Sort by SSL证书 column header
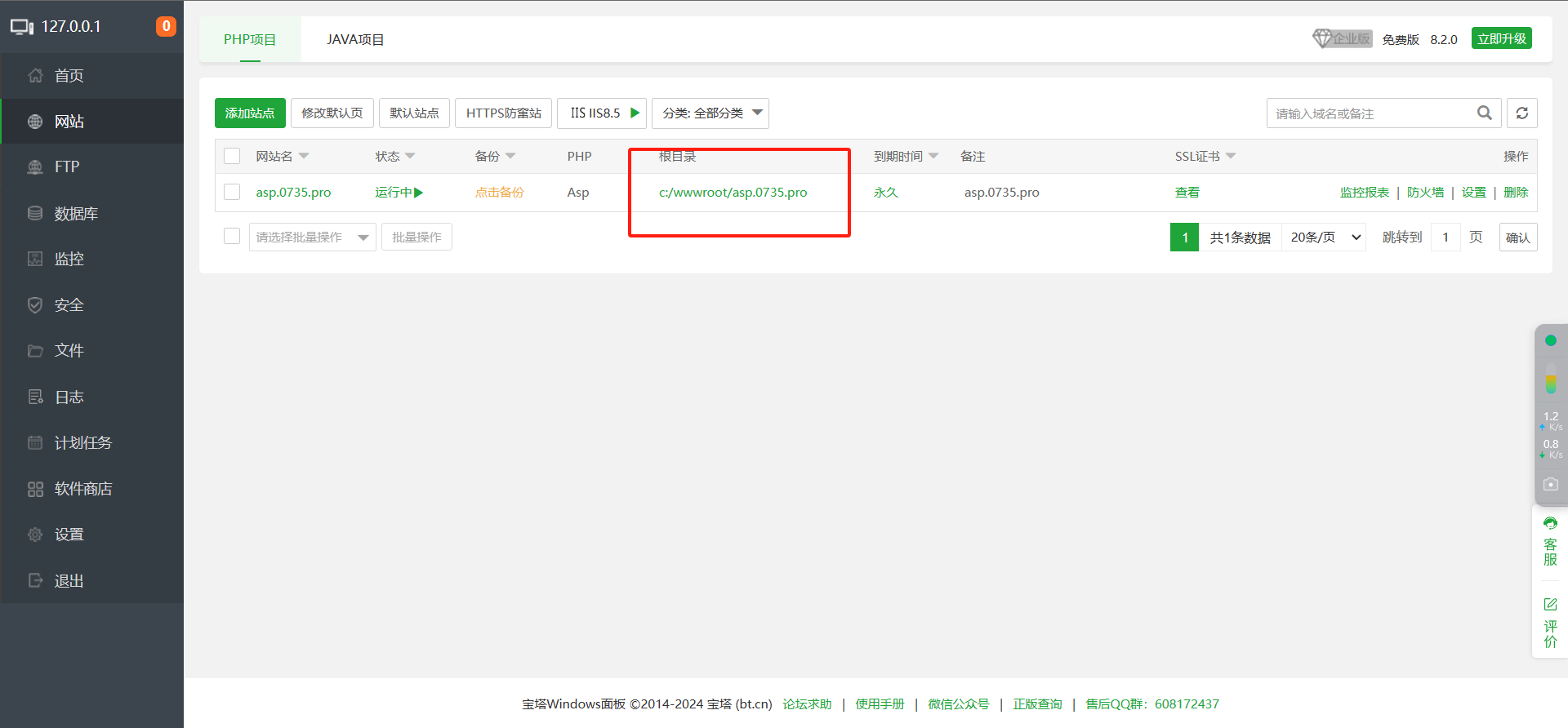Screen dimensions: 1568x728 [1205, 156]
